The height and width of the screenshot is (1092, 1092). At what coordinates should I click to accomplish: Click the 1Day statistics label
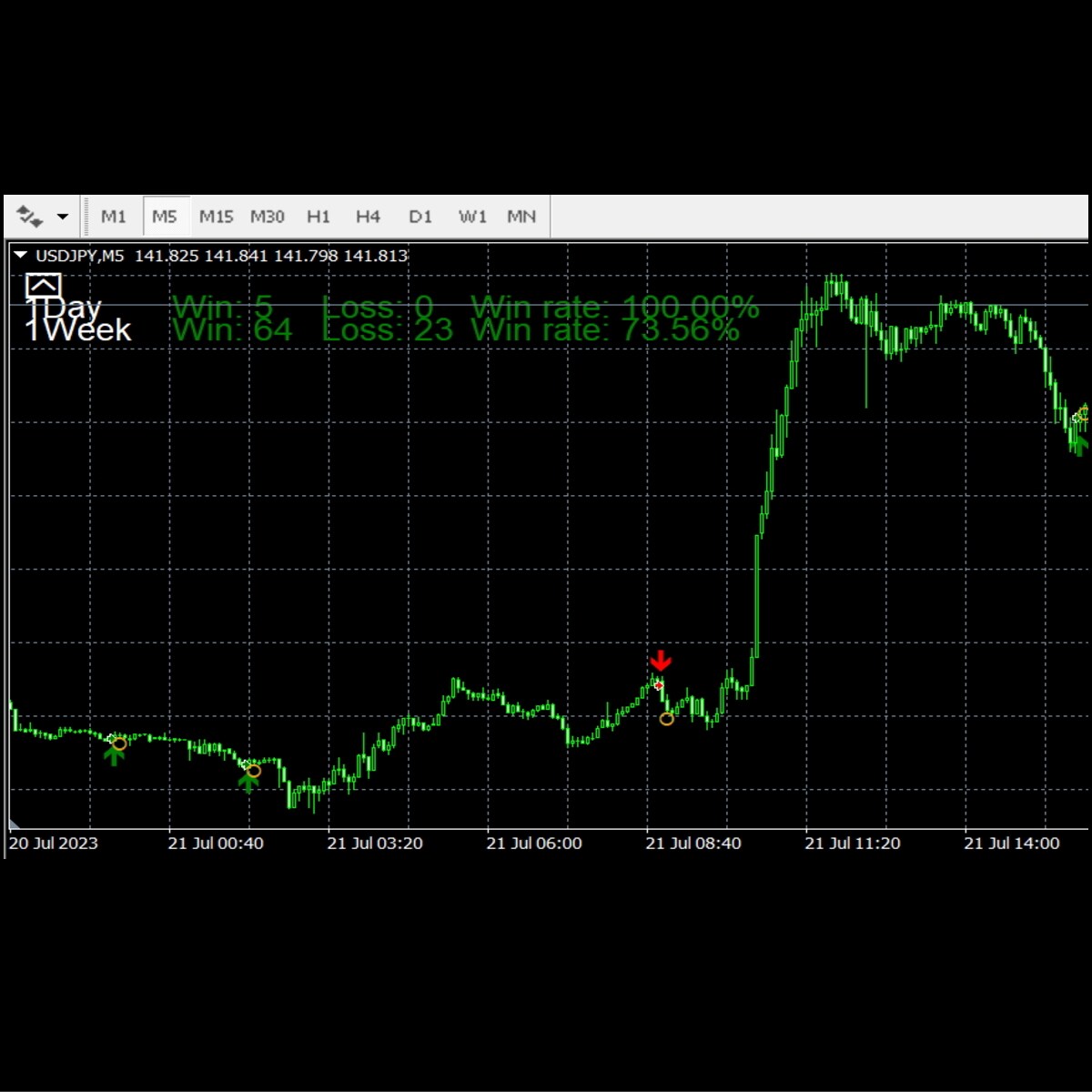tap(64, 308)
